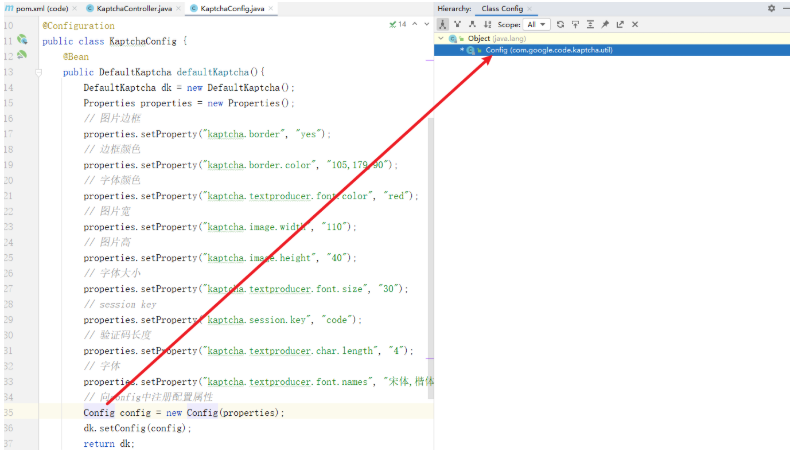Click the @Bean annotation
The image size is (790, 450).
(76, 57)
